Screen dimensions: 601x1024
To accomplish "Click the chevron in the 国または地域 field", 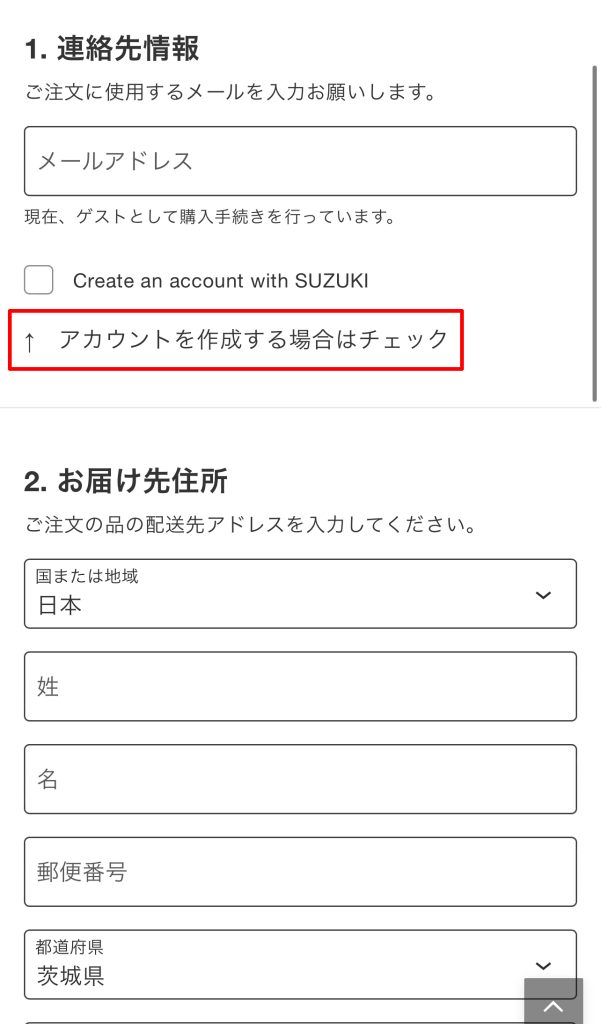I will pyautogui.click(x=543, y=595).
